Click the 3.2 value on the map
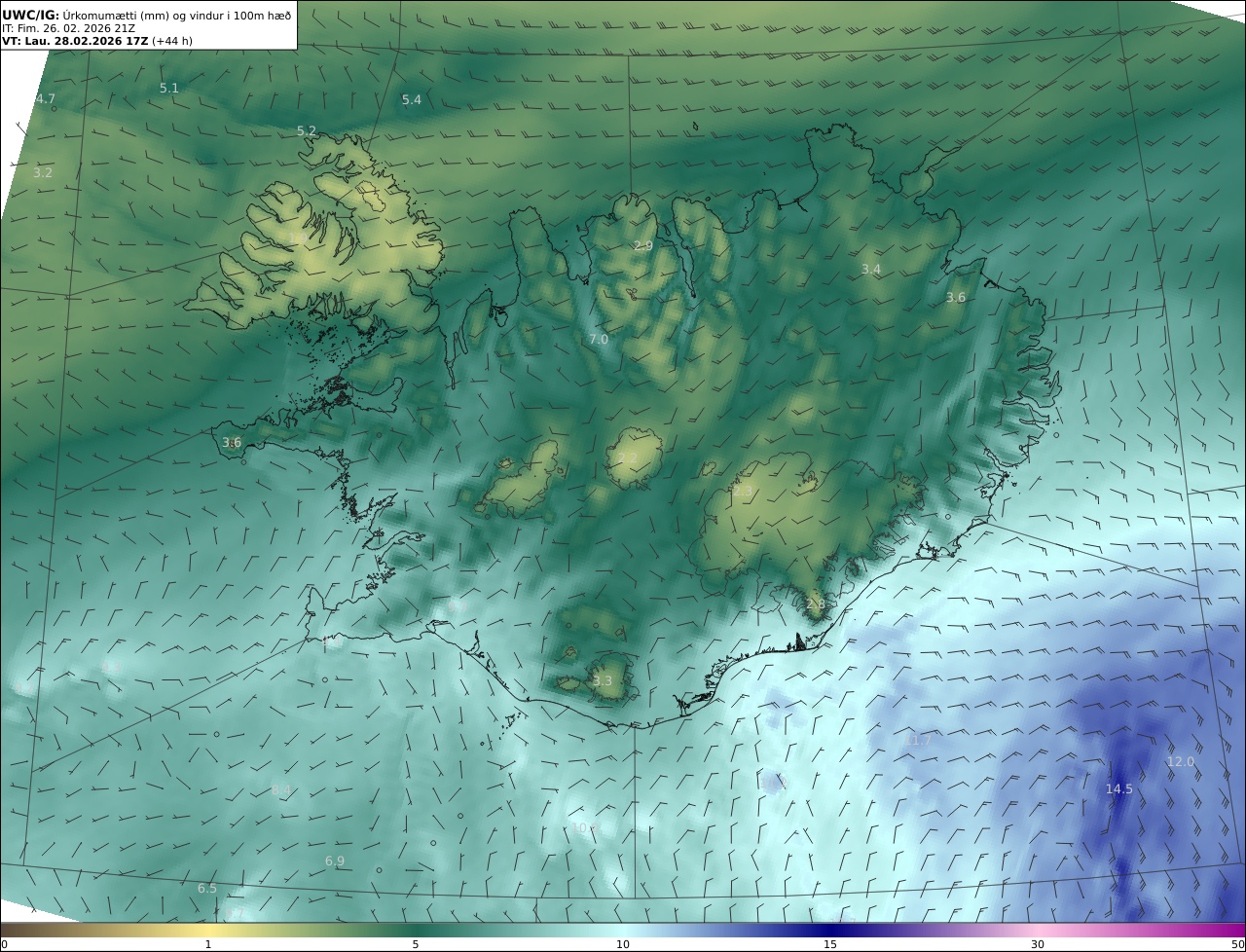This screenshot has height=952, width=1246. click(x=43, y=173)
